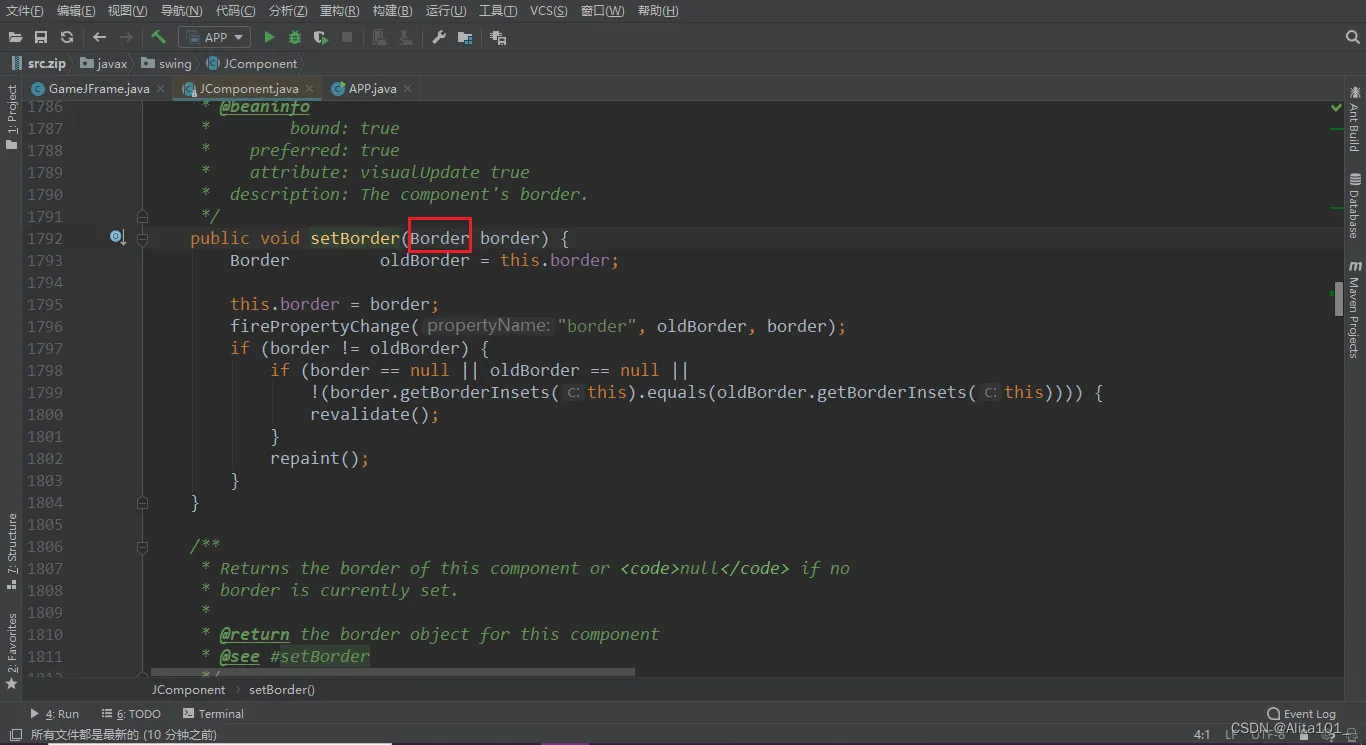Save all with the floppy disk icon
Viewport: 1366px width, 745px height.
coord(41,37)
